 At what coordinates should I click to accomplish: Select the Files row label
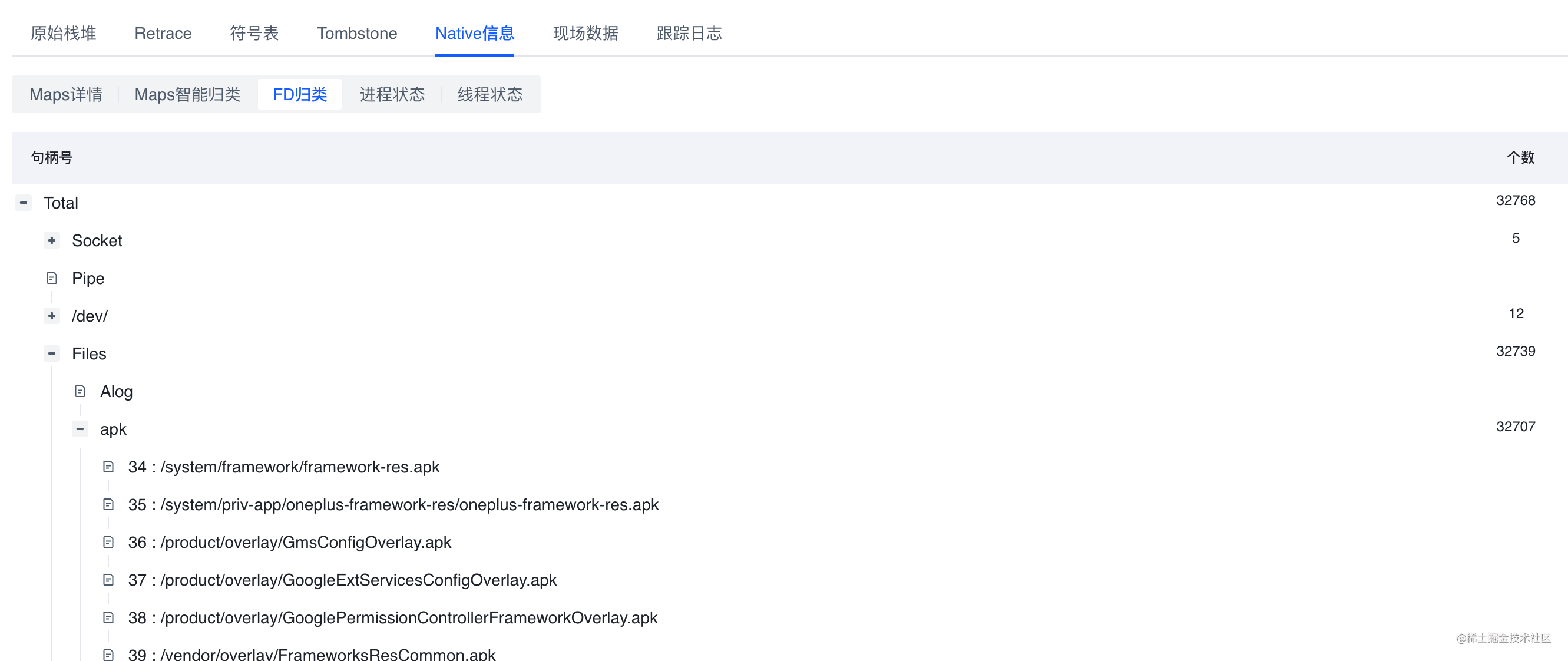pos(89,353)
